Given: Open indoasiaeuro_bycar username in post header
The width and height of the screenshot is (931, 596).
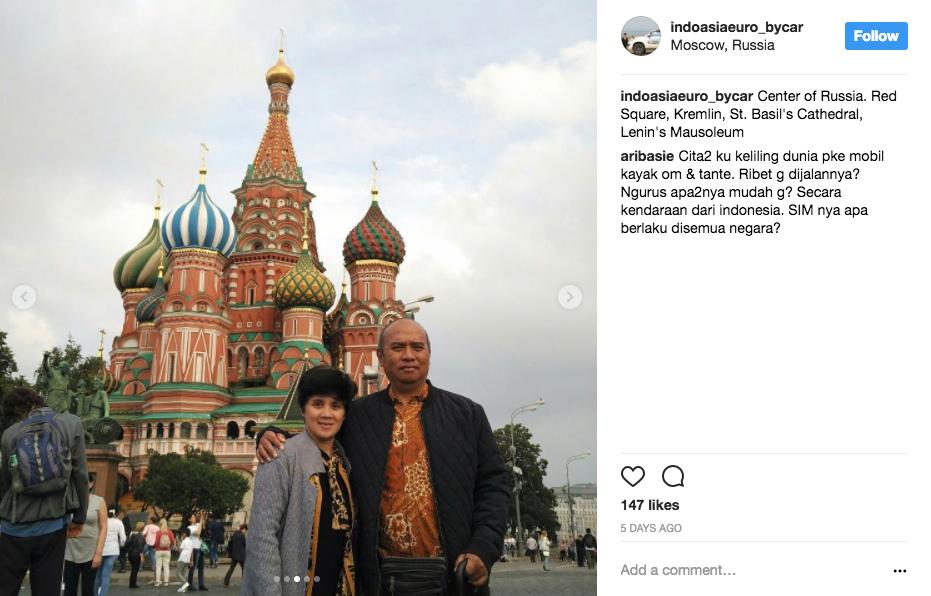Looking at the screenshot, I should [x=736, y=27].
